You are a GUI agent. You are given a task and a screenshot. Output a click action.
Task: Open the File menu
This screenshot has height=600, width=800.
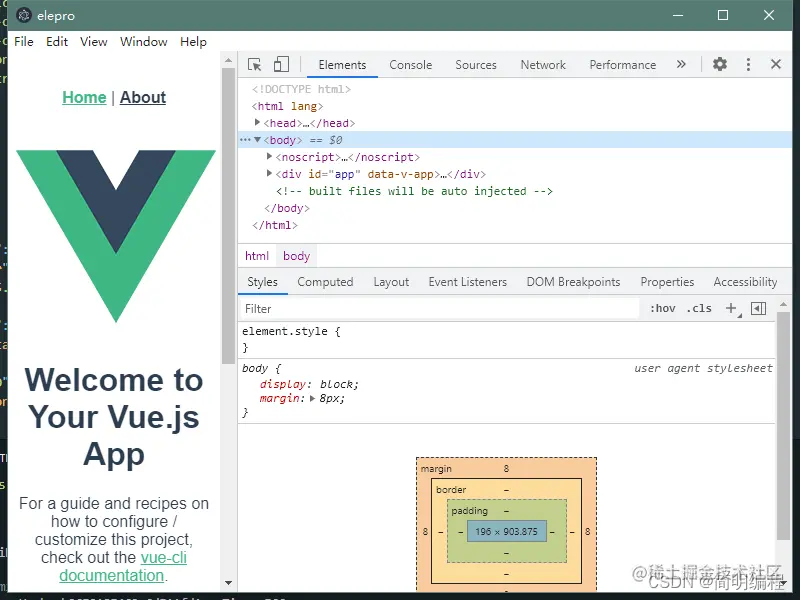23,42
